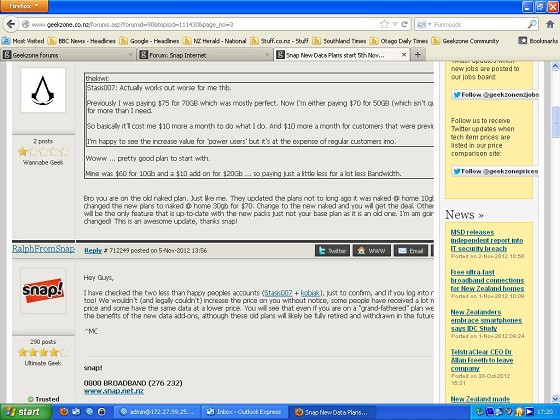Follow @geekzonenzjobs on Twitter
The image size is (560, 420).
(x=496, y=95)
